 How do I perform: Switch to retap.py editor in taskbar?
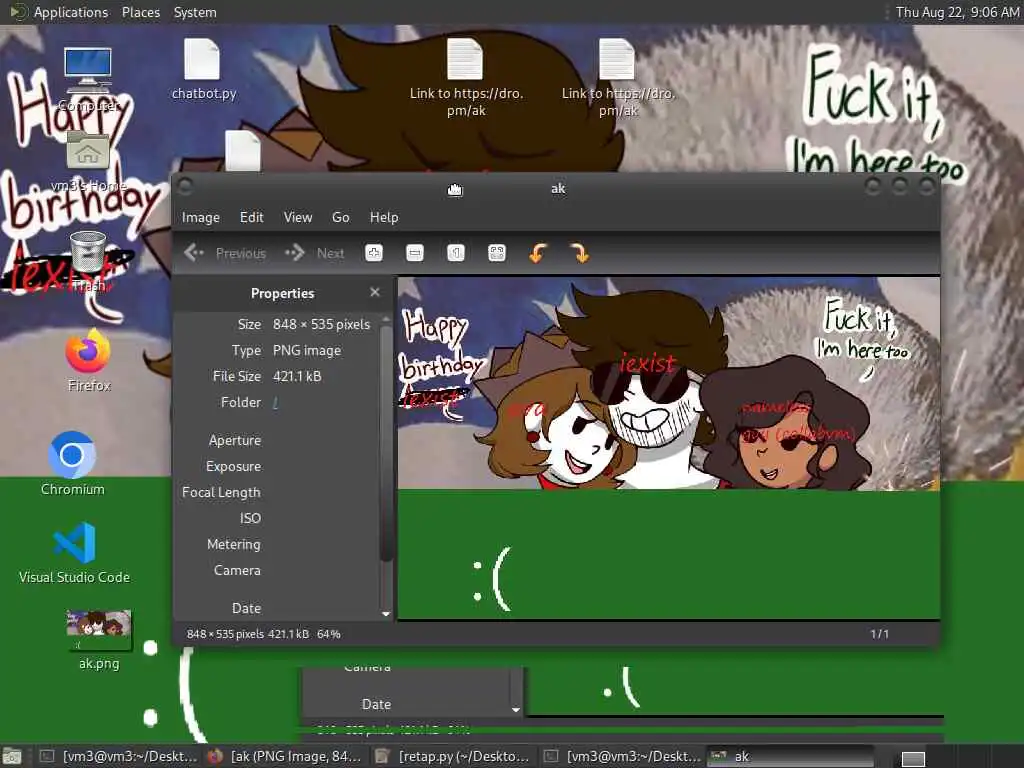coord(453,756)
